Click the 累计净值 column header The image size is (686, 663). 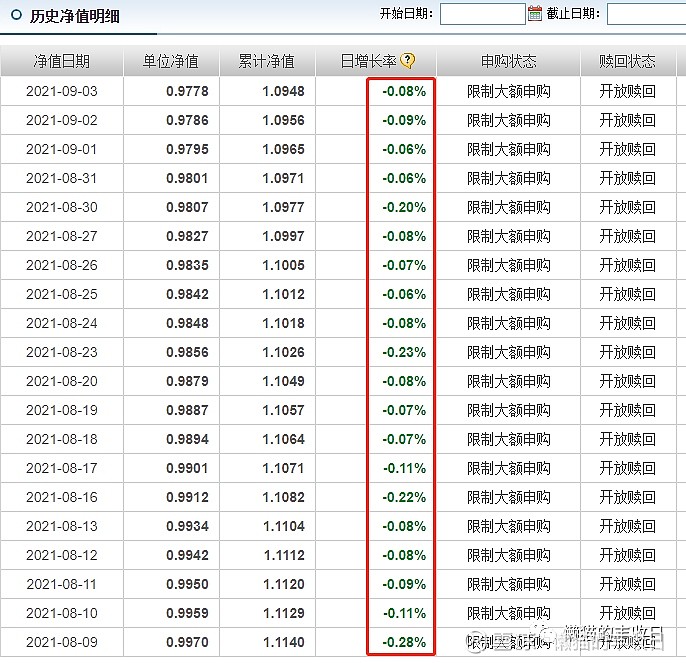[266, 61]
